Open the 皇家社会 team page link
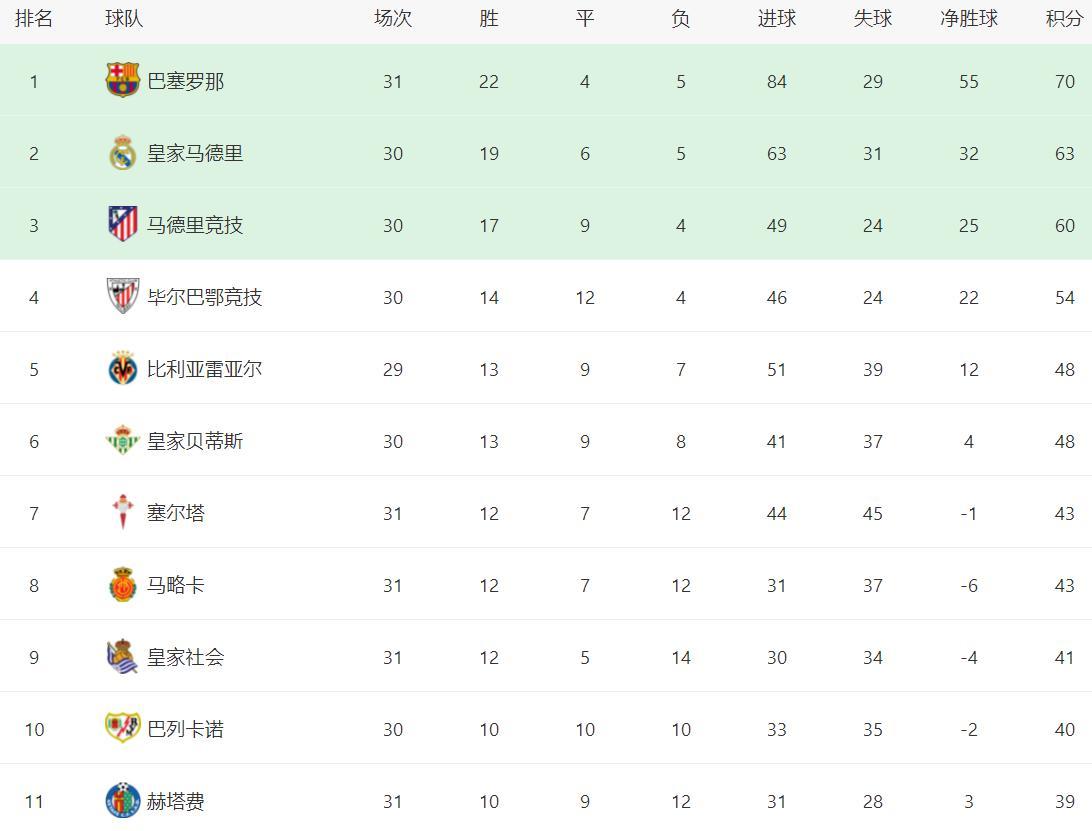Viewport: 1092px width, 831px height. coord(185,657)
